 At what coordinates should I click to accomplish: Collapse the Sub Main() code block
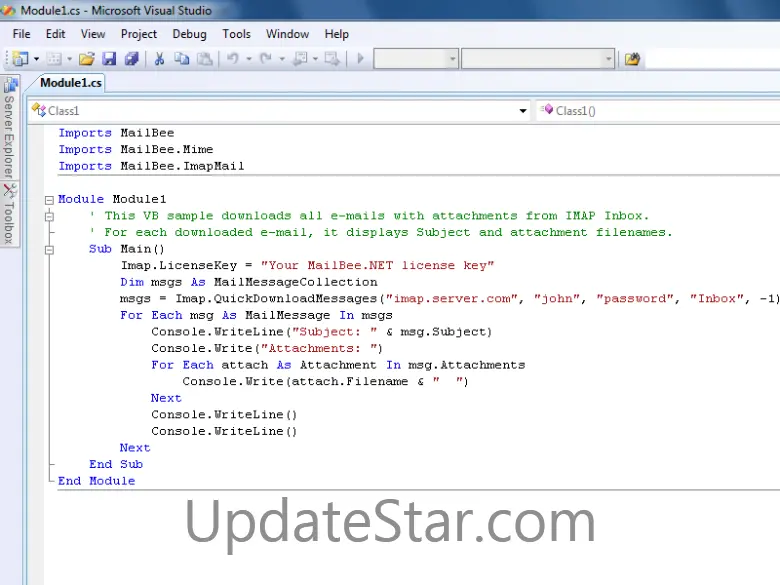49,250
